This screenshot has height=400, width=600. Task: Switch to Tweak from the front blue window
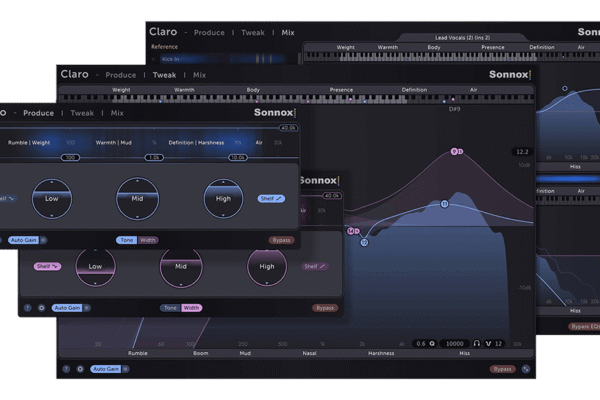click(x=82, y=113)
